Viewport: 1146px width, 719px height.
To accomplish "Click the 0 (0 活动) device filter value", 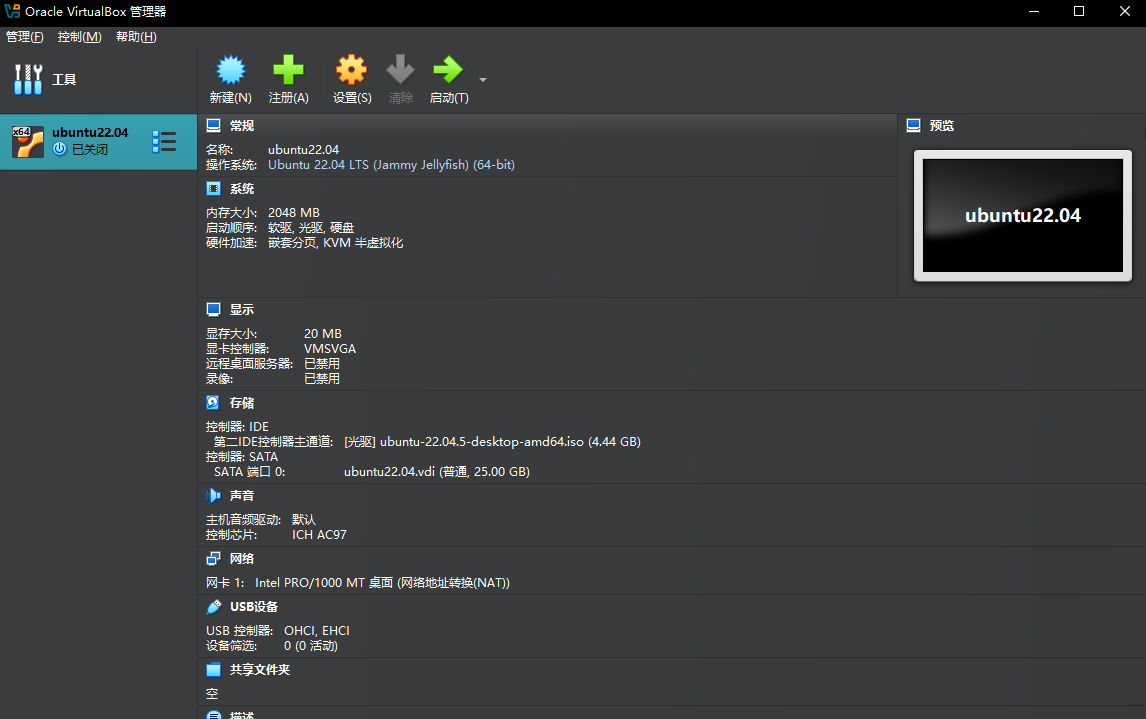I will pyautogui.click(x=311, y=646).
